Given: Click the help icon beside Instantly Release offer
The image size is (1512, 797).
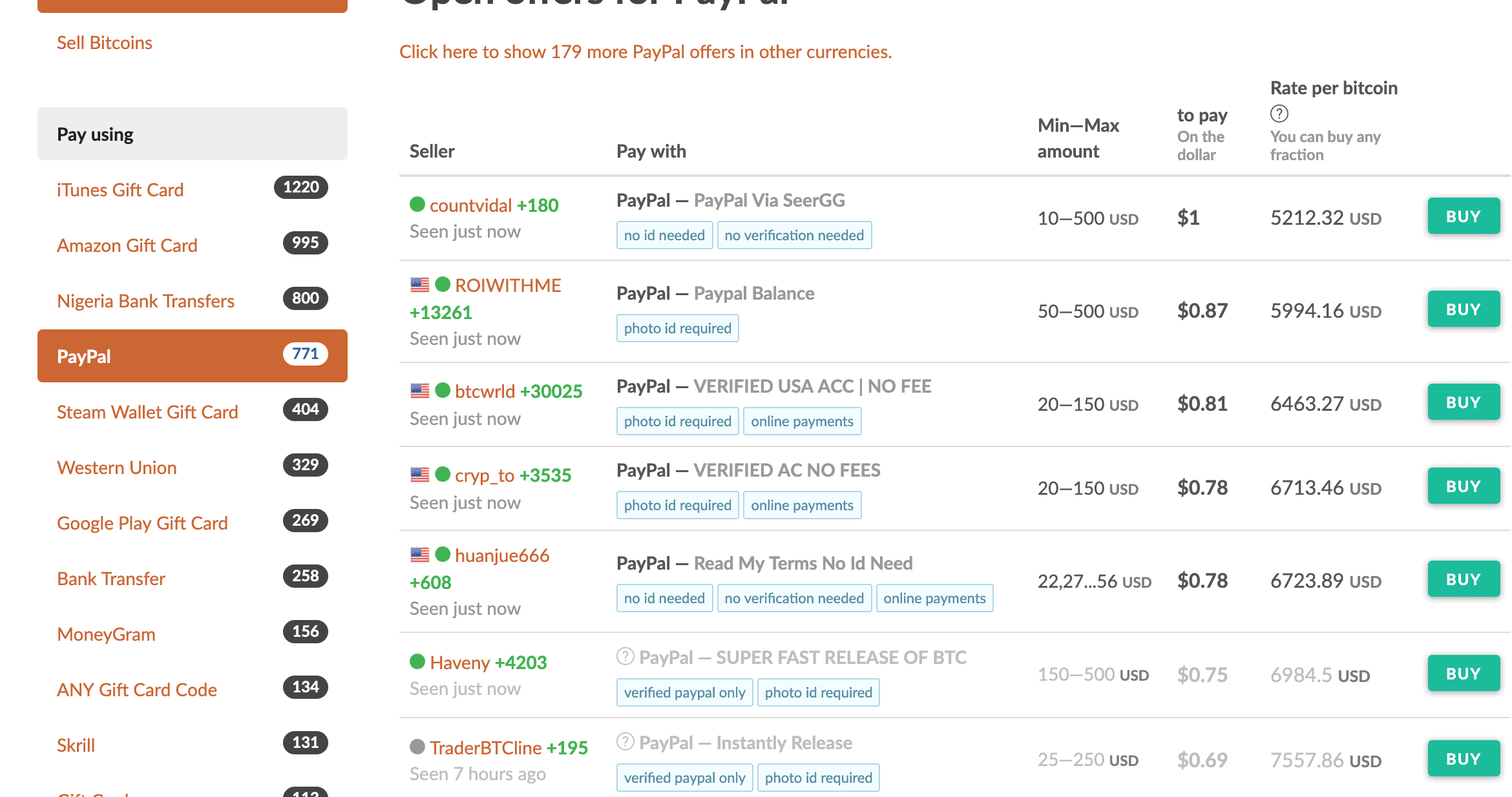Looking at the screenshot, I should tap(625, 741).
